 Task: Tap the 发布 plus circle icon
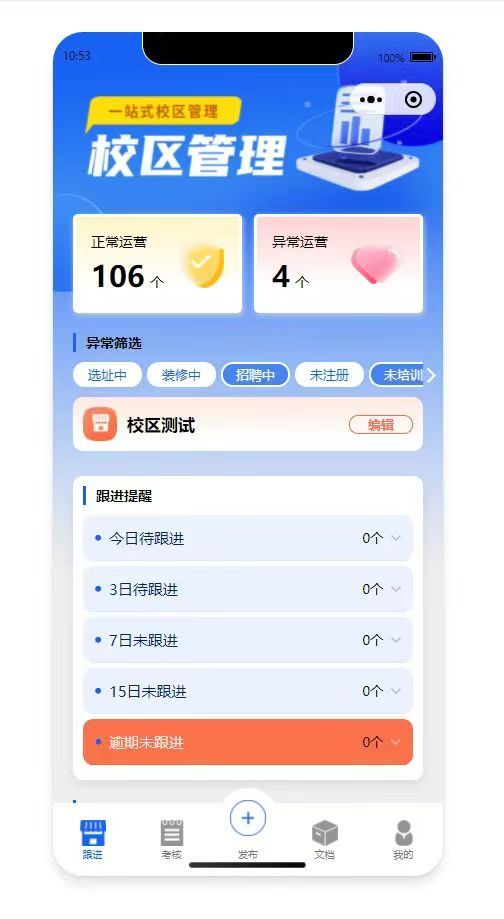click(248, 818)
